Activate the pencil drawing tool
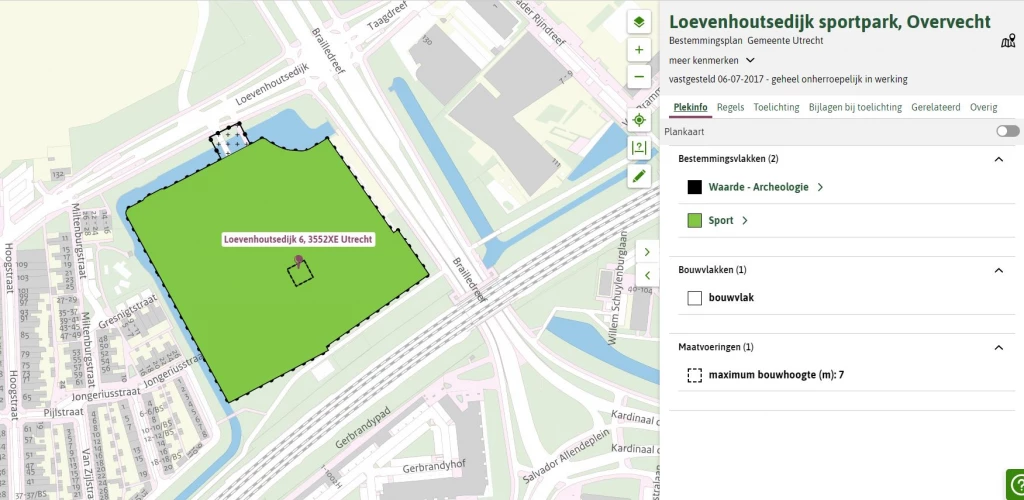This screenshot has height=500, width=1024. [640, 176]
